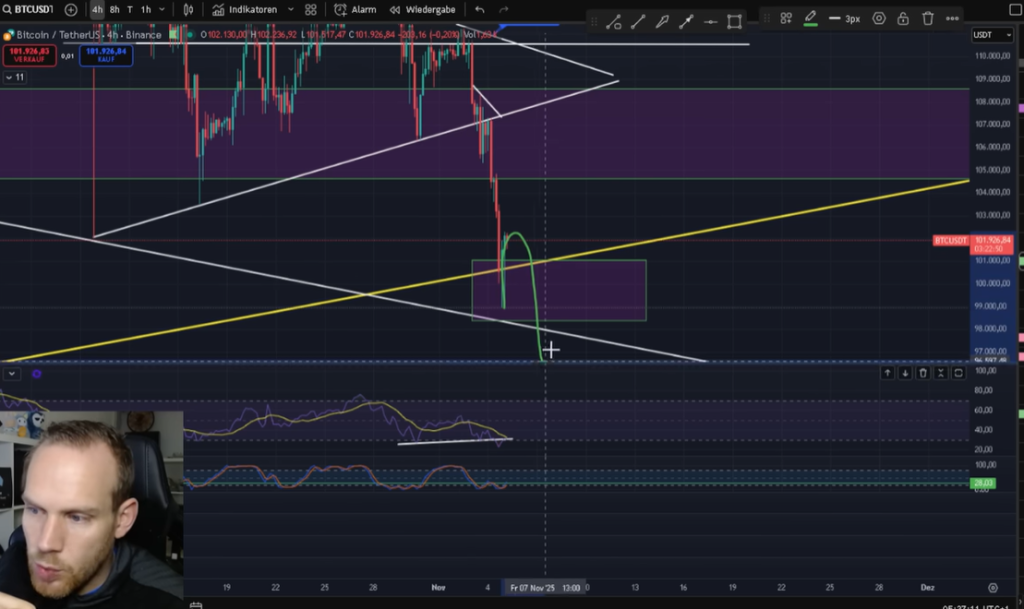Click the red VERKAUF sell button
The image size is (1024, 609).
[x=27, y=55]
